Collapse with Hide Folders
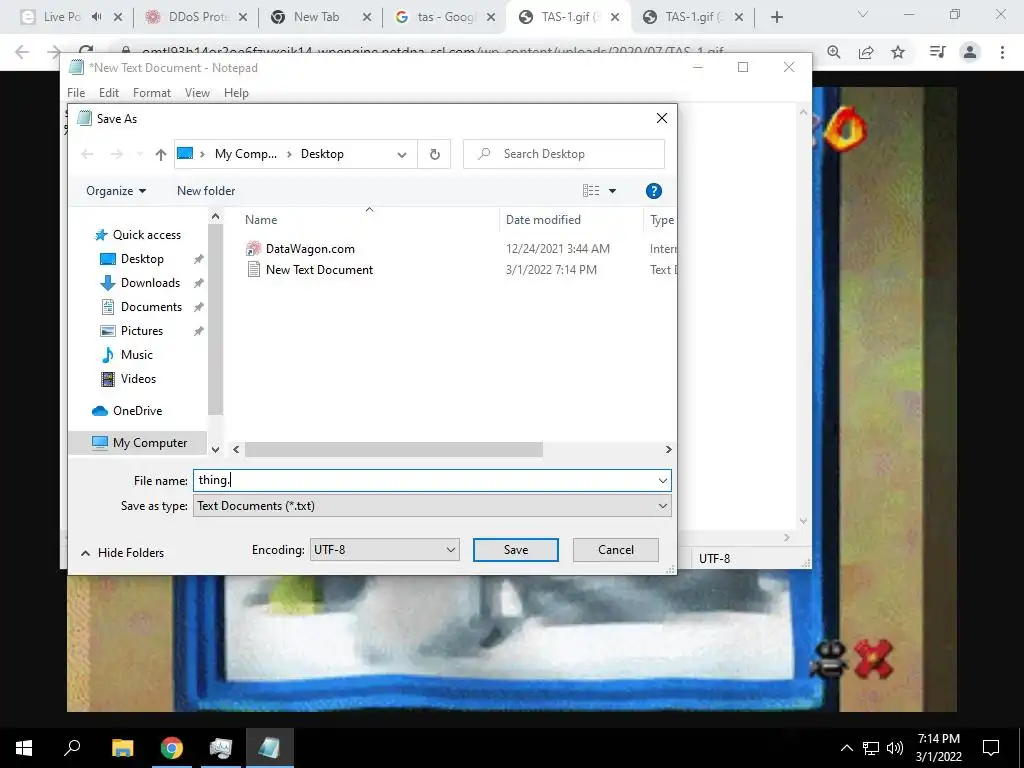The image size is (1024, 768). pos(122,552)
